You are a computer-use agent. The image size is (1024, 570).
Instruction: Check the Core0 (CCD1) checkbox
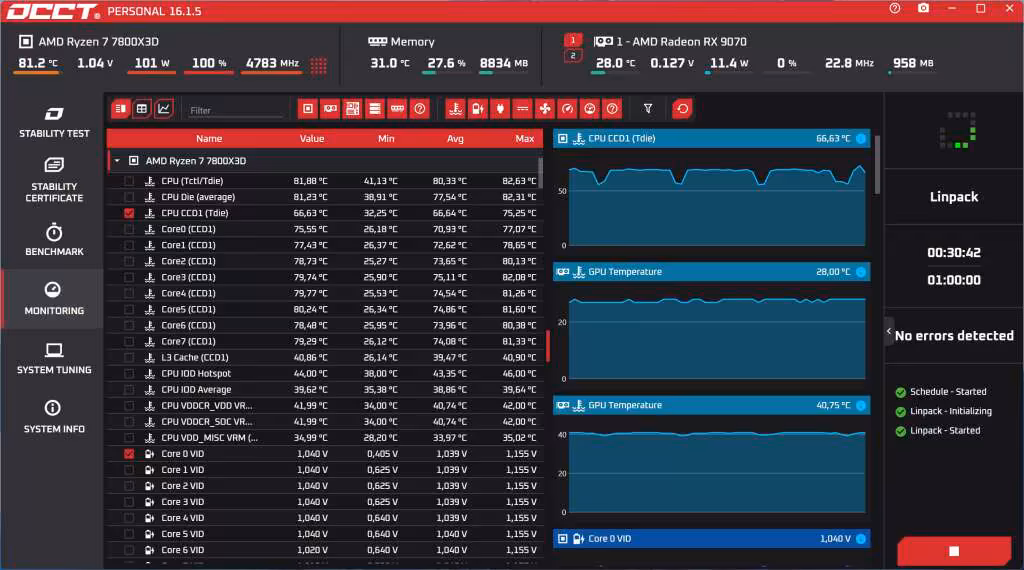[129, 229]
